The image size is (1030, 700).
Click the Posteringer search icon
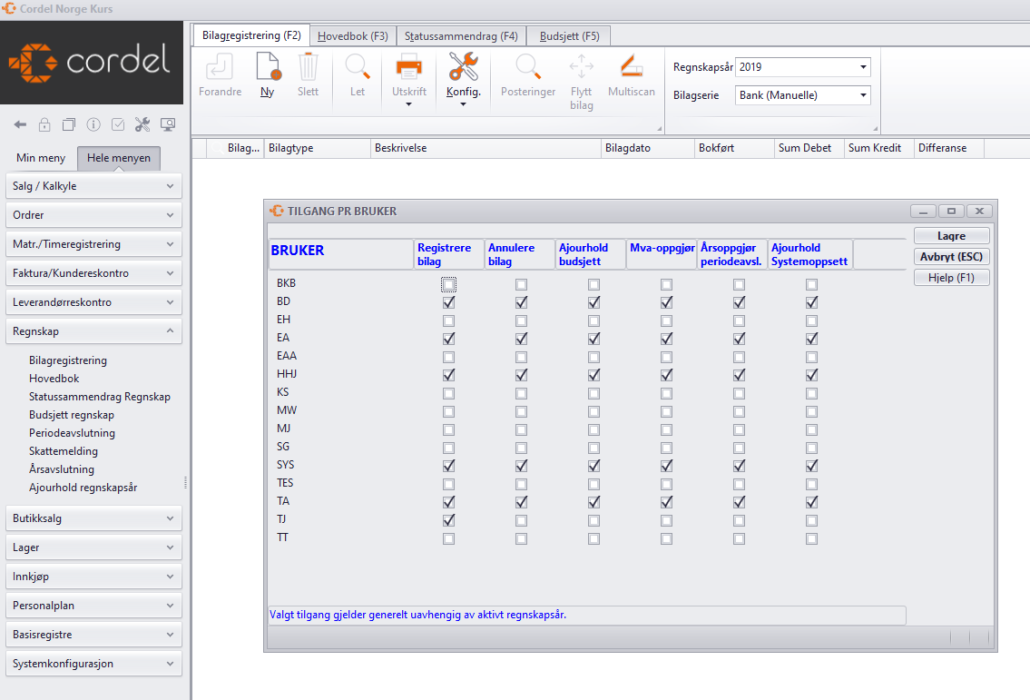(x=528, y=66)
